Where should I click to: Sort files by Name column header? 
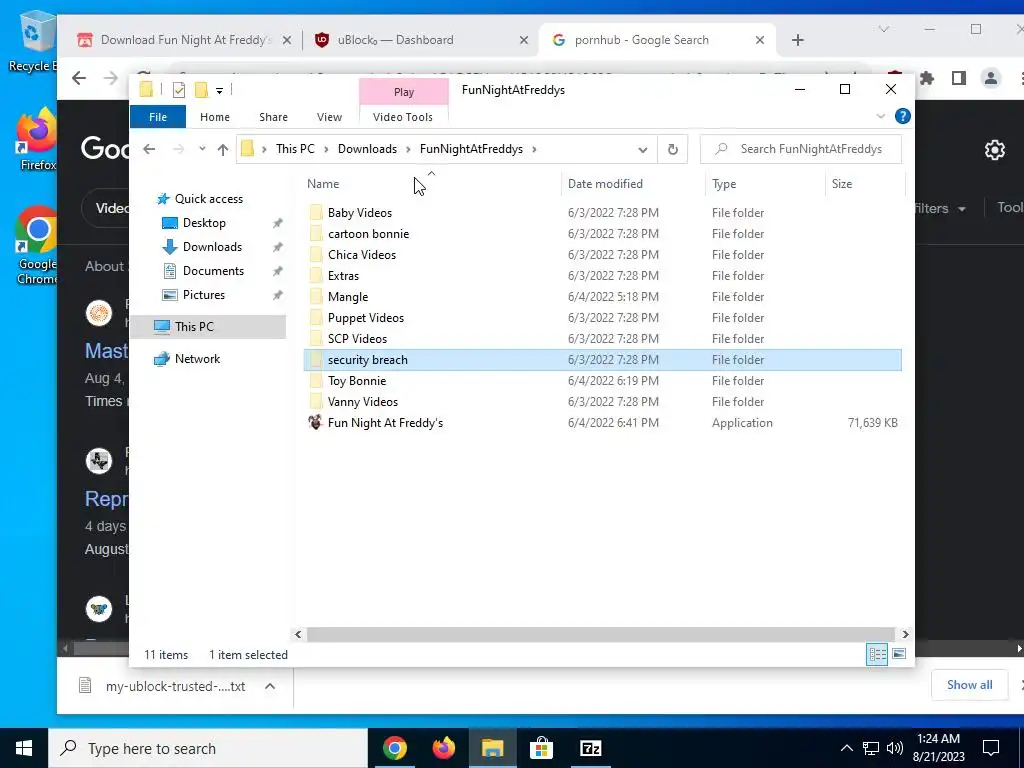coord(431,184)
